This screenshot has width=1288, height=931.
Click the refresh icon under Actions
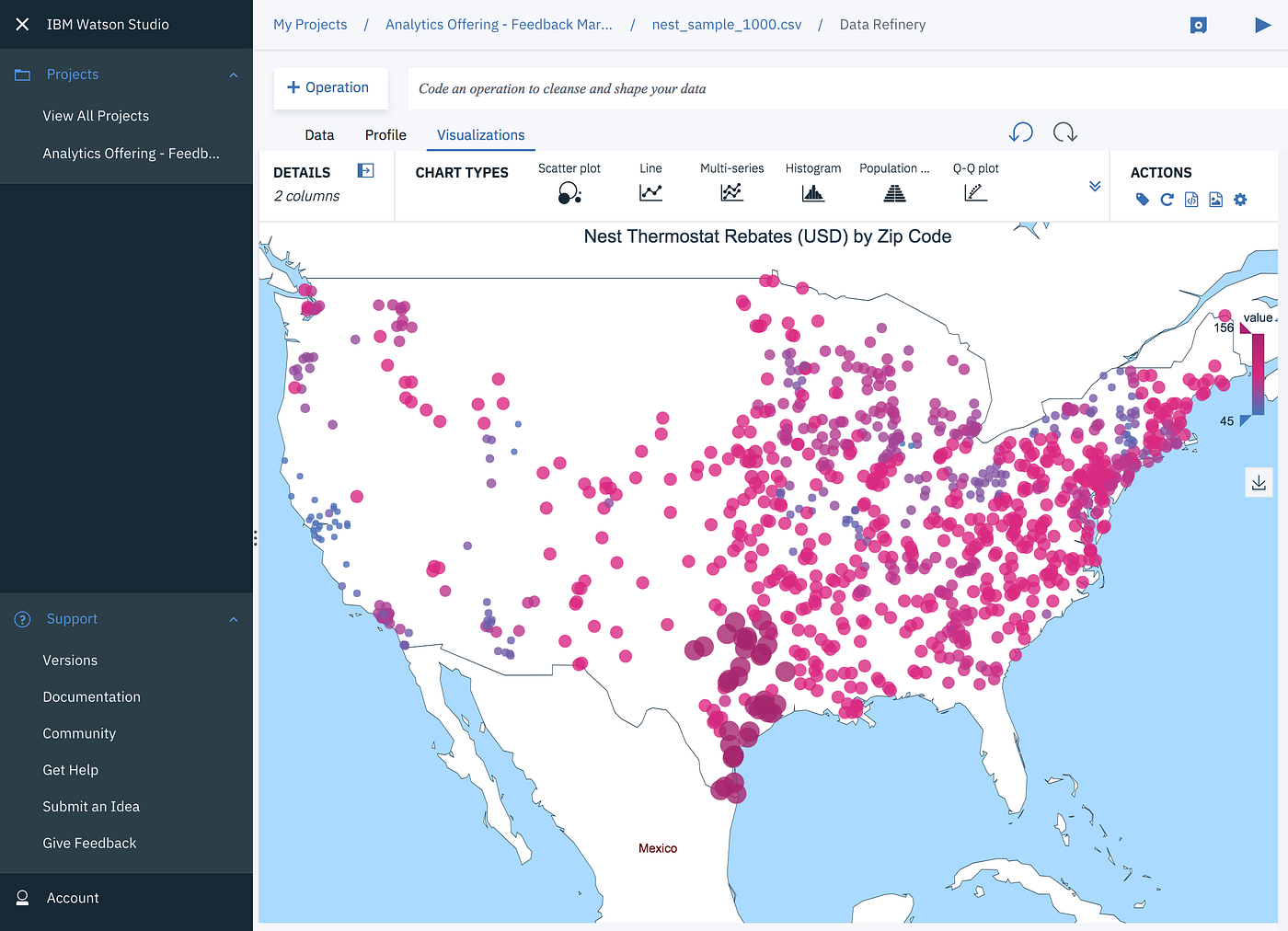(x=1167, y=200)
